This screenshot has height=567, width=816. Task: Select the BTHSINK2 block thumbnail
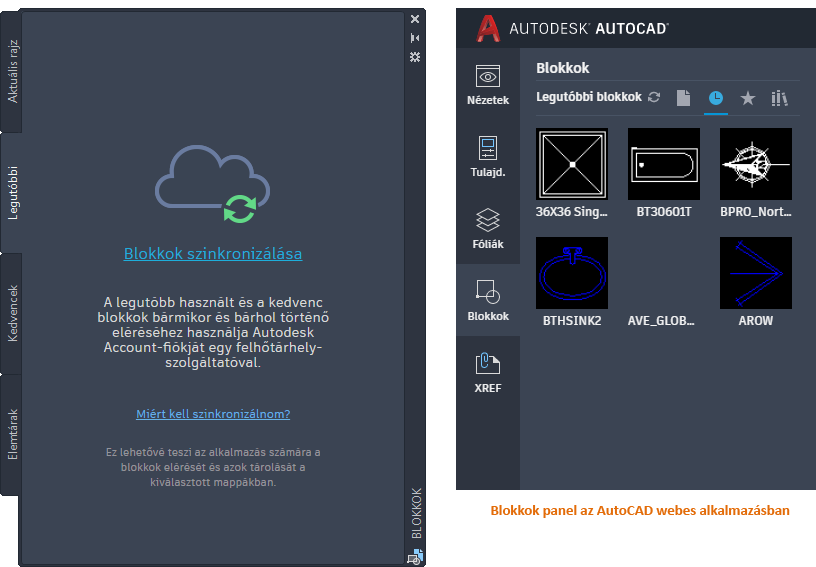pos(572,273)
